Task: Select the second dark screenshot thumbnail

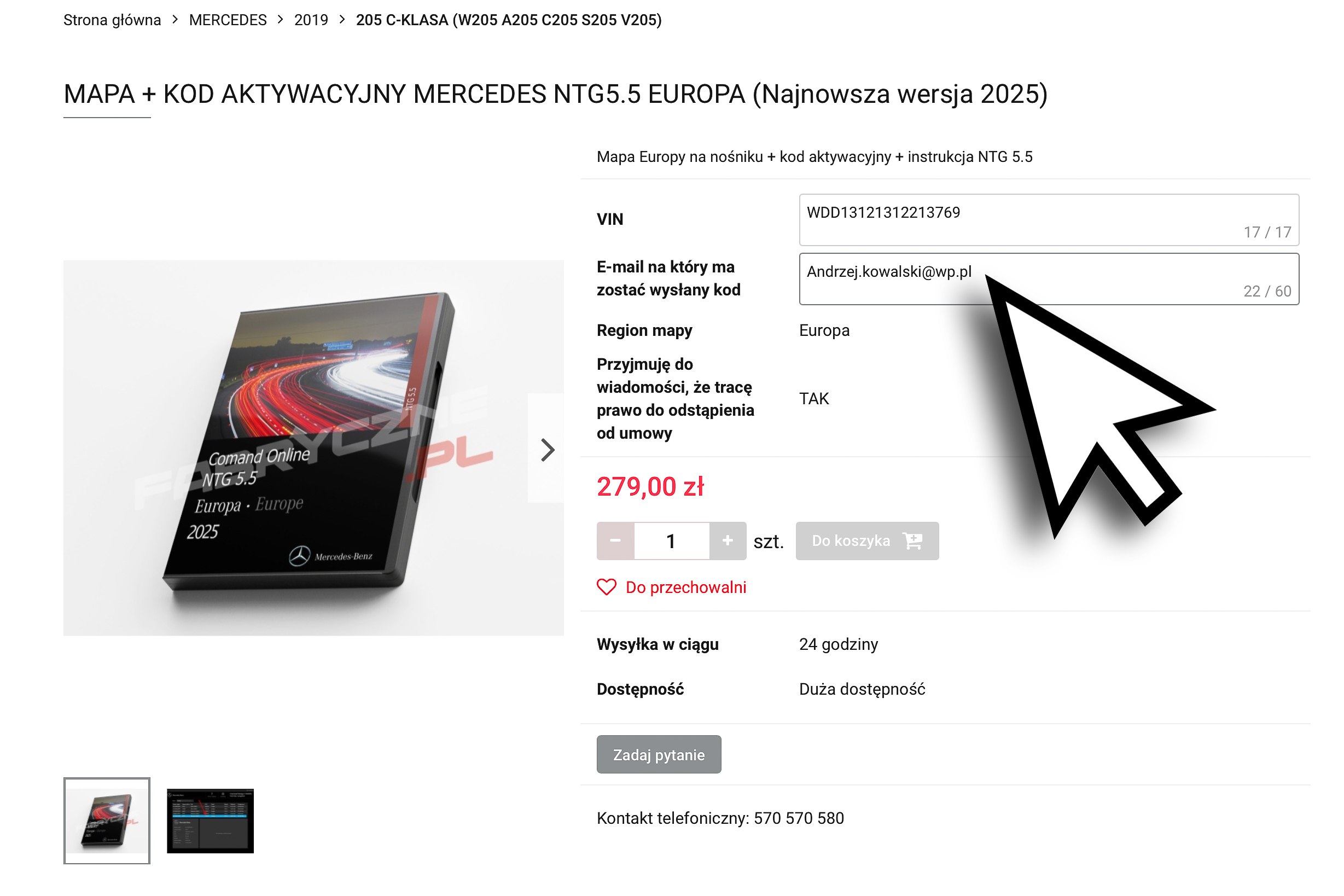Action: point(210,821)
